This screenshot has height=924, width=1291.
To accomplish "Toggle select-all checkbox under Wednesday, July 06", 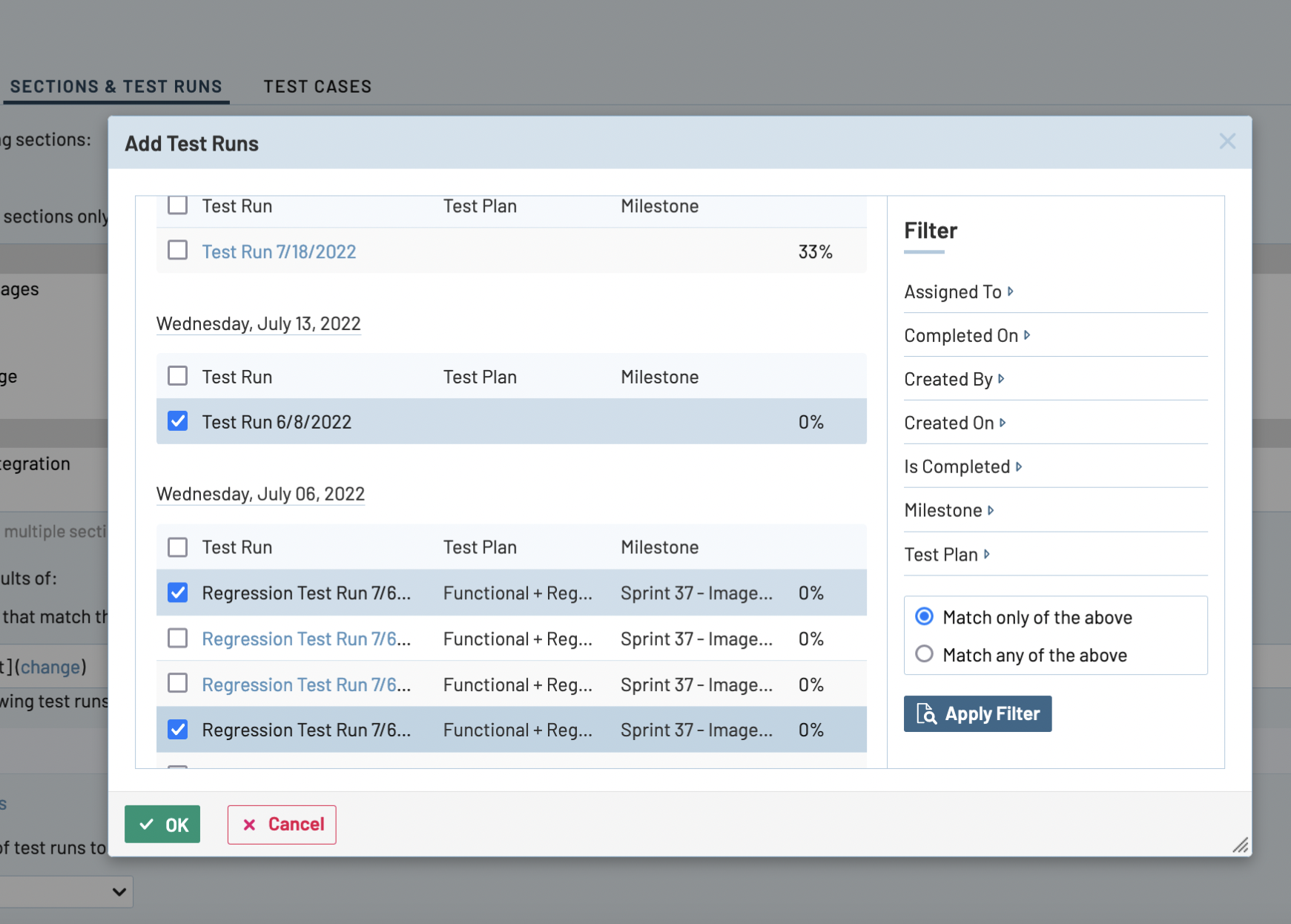I will coord(178,547).
